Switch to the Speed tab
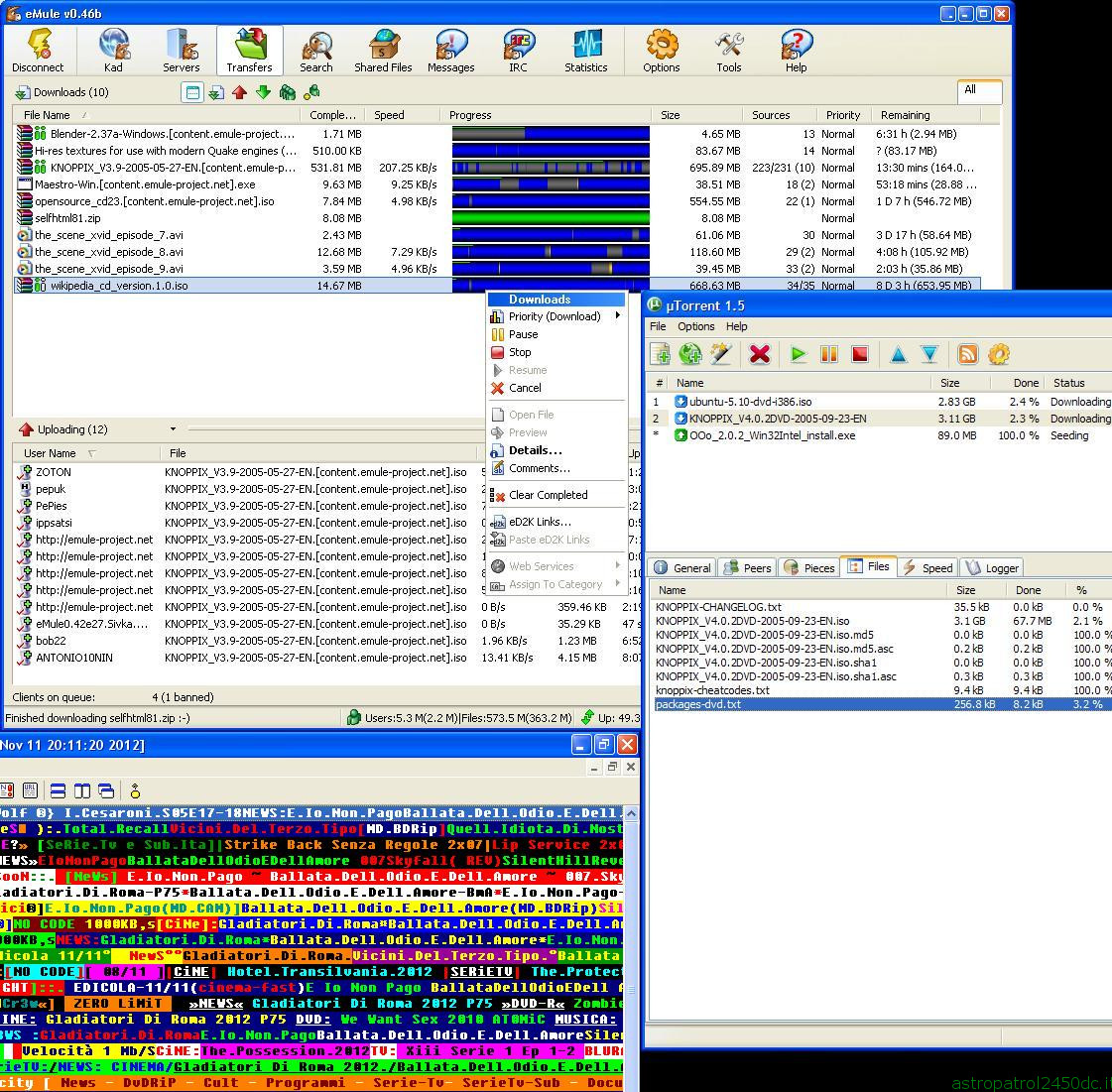Screen dimensions: 1112x1092 click(x=928, y=568)
